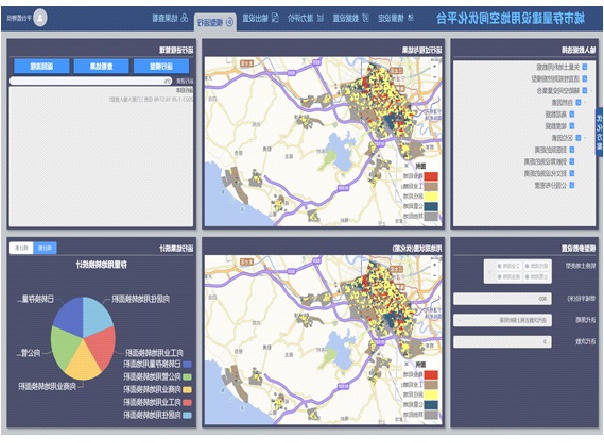Open the 情景设定 navigation item
The image size is (604, 443).
tap(396, 18)
